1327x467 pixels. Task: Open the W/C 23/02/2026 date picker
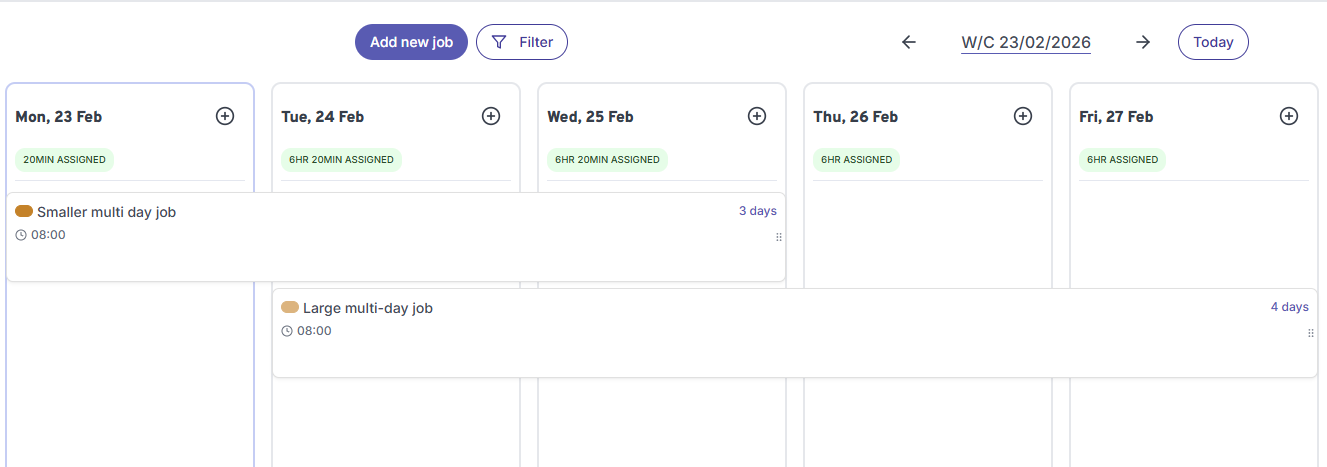1026,42
